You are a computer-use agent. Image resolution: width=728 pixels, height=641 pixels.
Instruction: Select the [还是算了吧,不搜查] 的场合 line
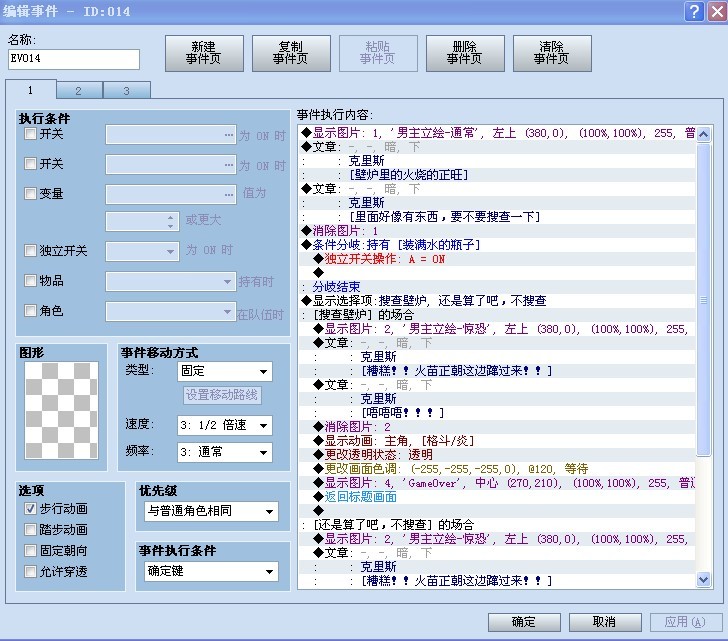[497, 524]
